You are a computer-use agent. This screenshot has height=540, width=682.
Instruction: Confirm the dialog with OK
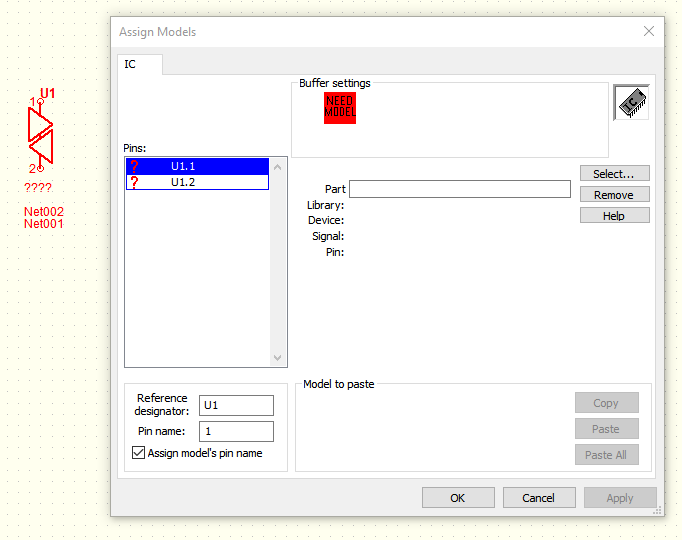point(457,497)
